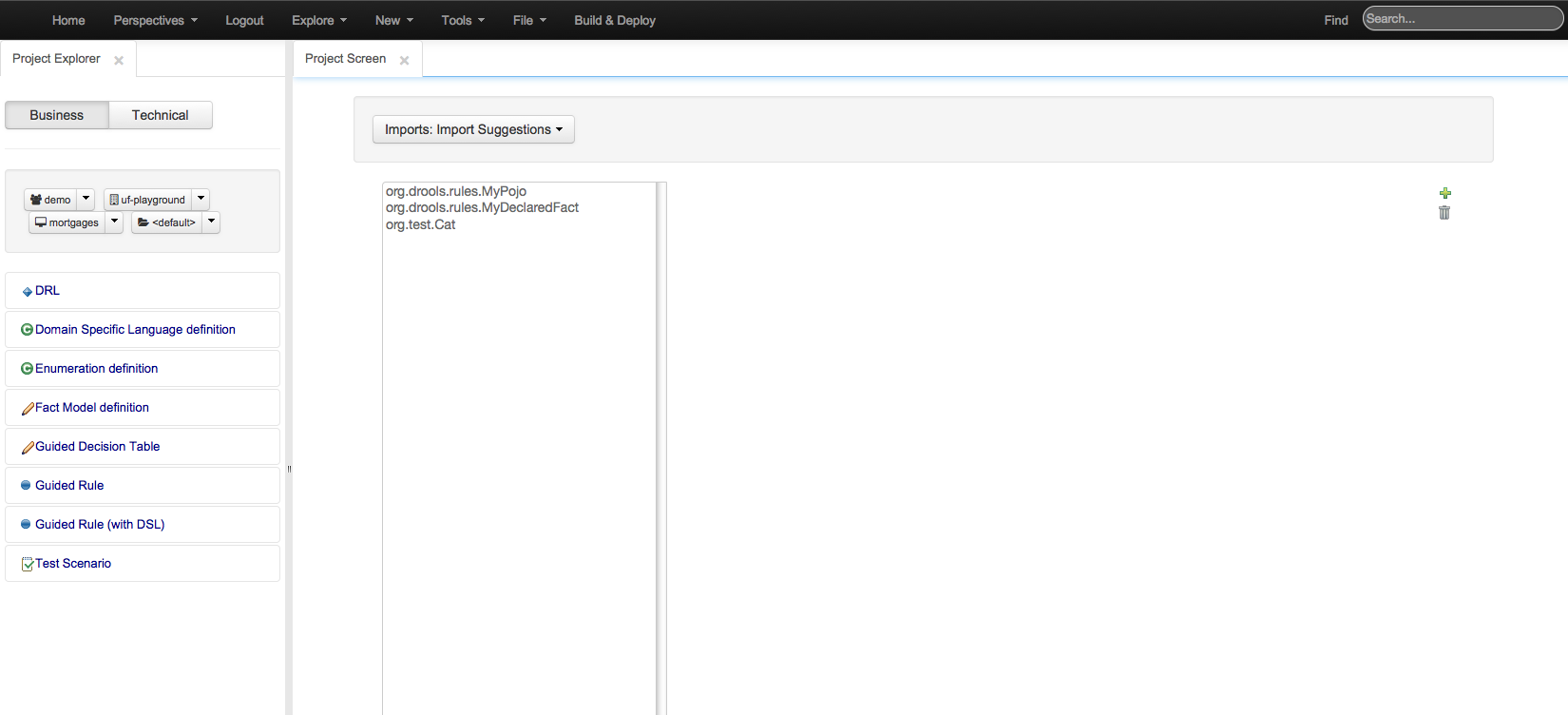Viewport: 1568px width, 715px height.
Task: Switch to Business view
Action: (57, 115)
